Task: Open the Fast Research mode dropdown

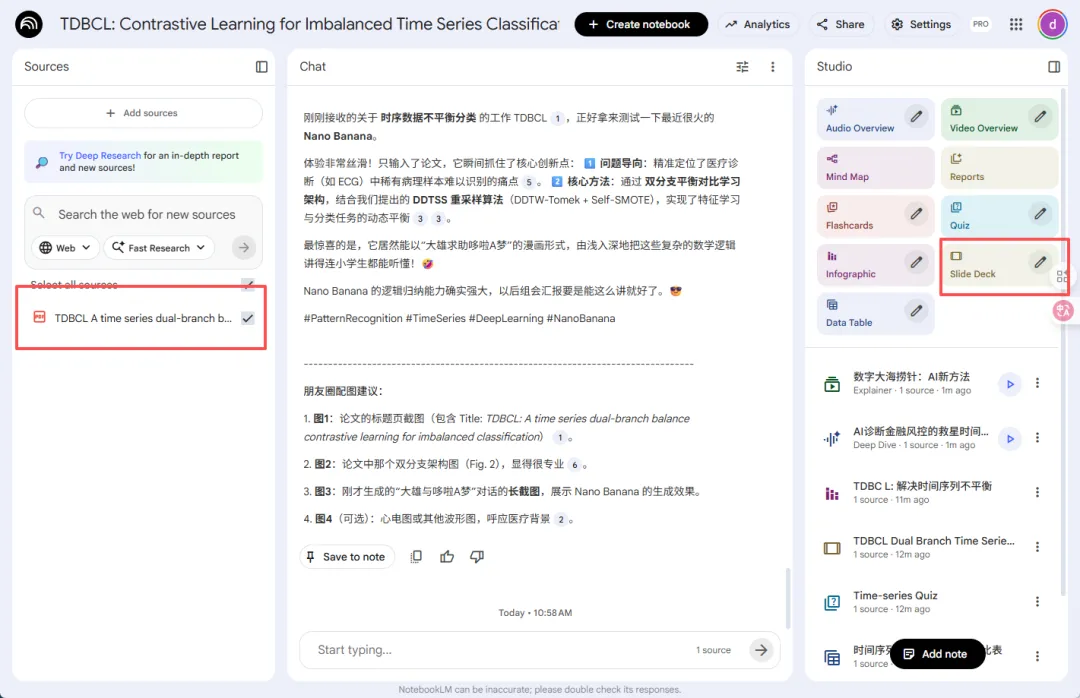Action: [x=158, y=247]
